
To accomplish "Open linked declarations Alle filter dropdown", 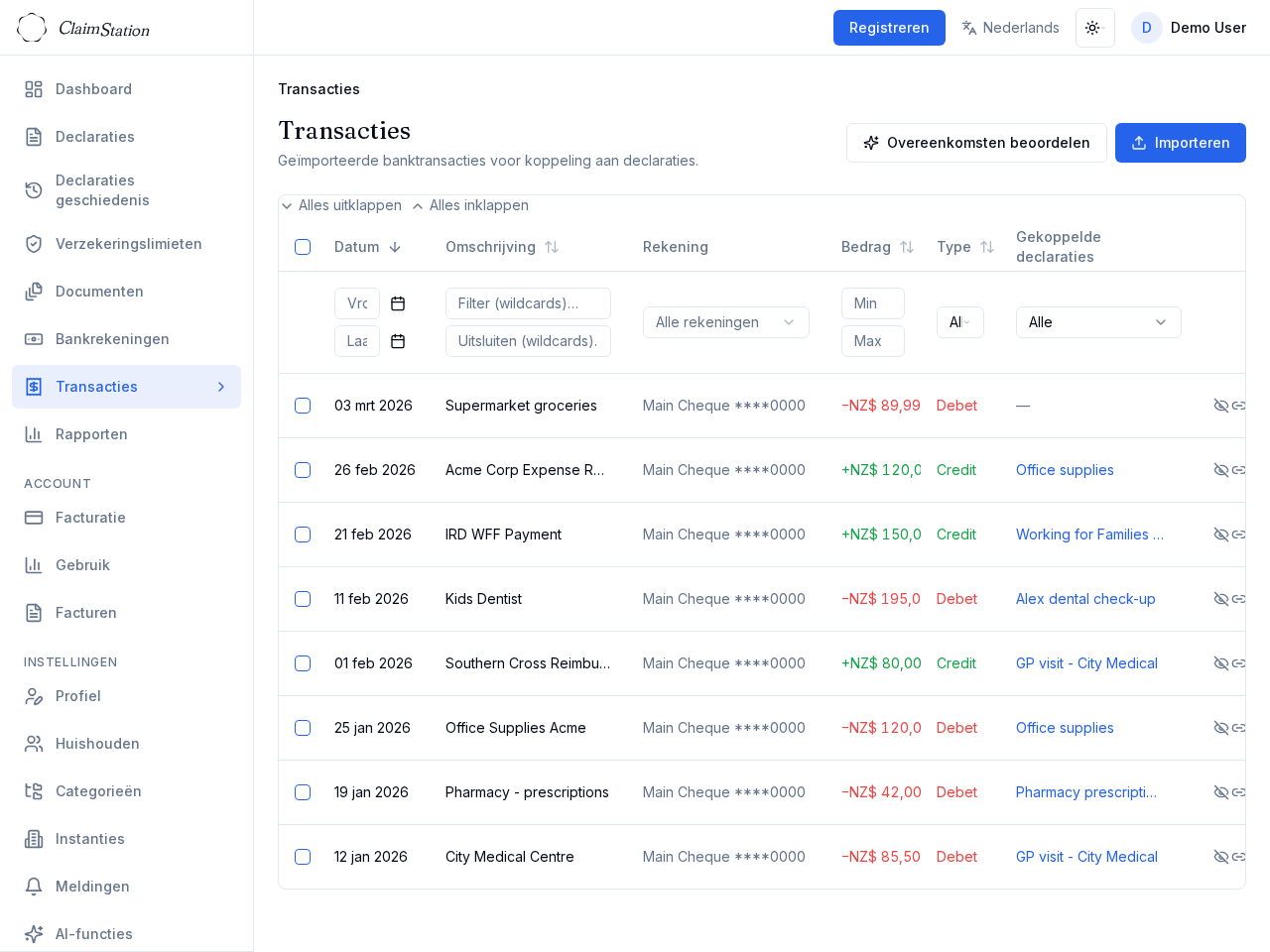I will click(x=1097, y=322).
